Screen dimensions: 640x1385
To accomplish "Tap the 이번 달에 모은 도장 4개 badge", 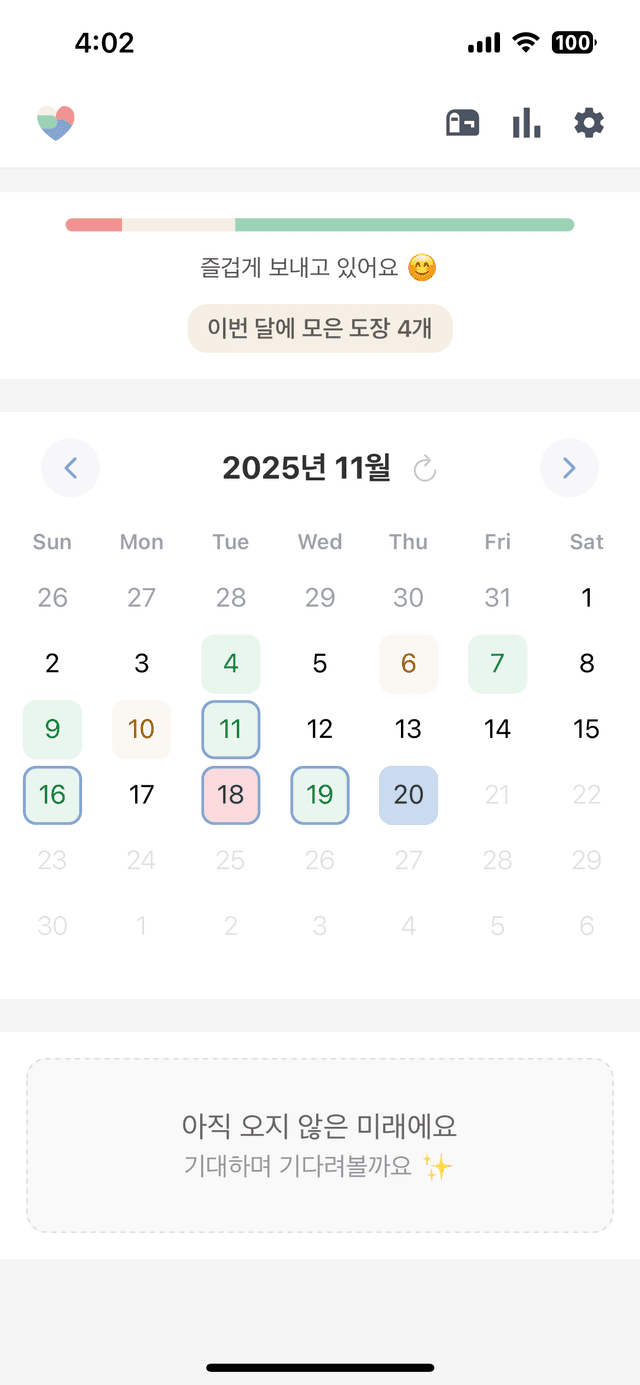I will 320,328.
